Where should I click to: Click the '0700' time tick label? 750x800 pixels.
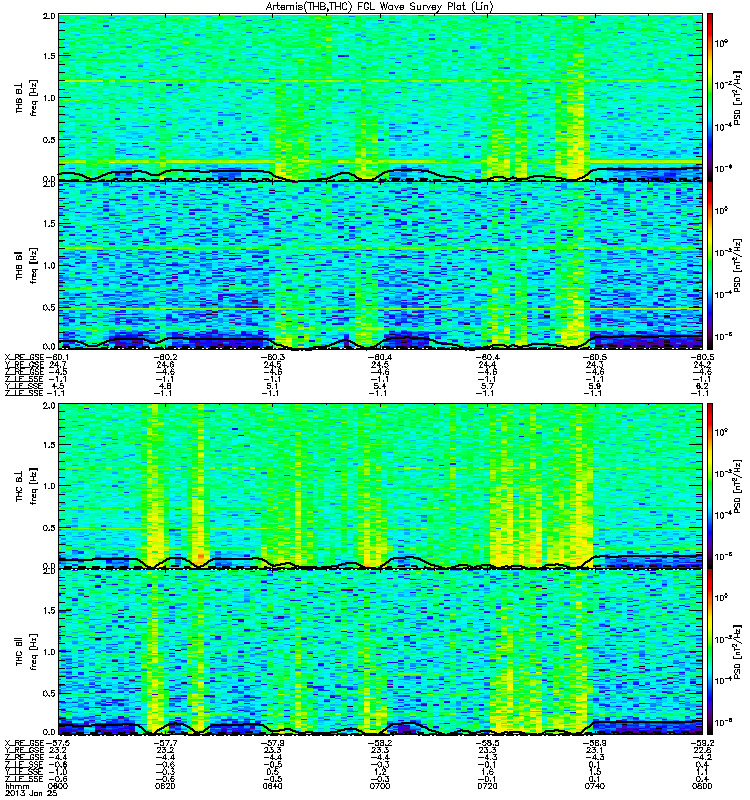click(x=380, y=786)
